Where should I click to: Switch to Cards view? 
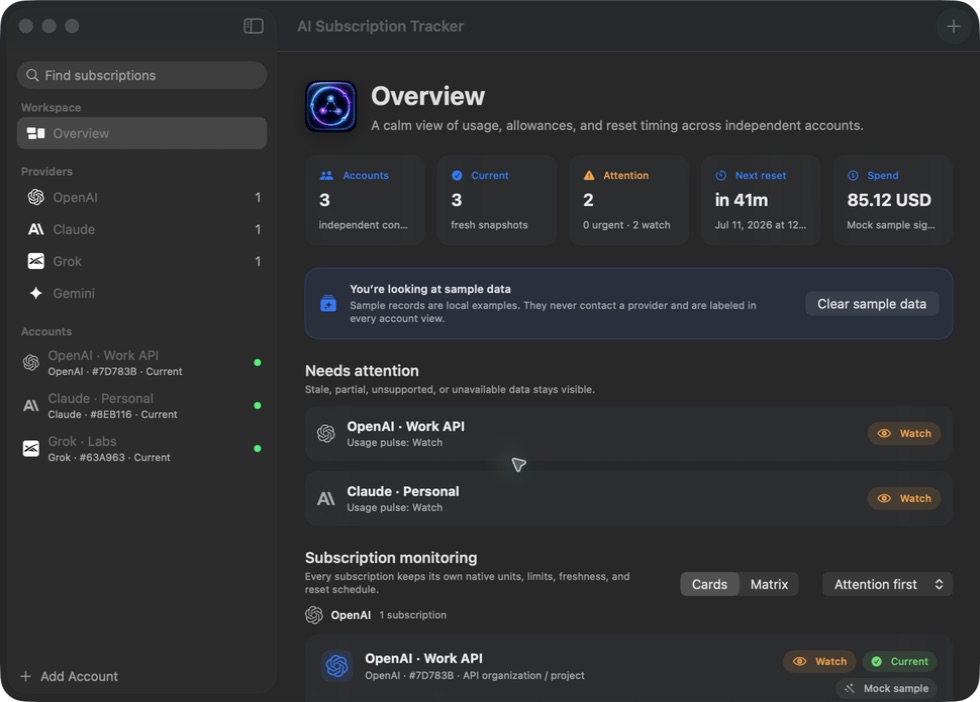[x=709, y=584]
